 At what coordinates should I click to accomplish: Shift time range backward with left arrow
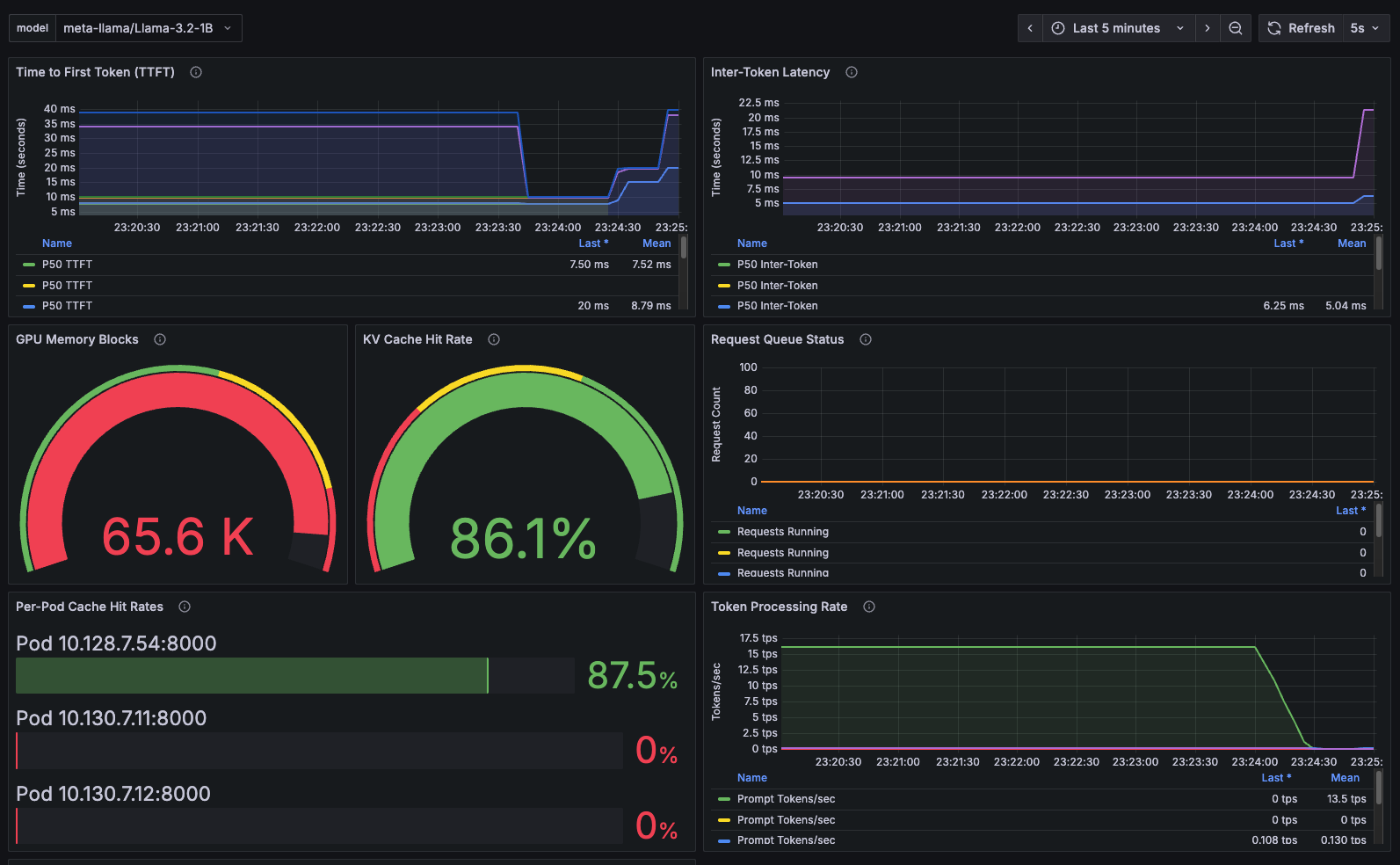point(1030,28)
